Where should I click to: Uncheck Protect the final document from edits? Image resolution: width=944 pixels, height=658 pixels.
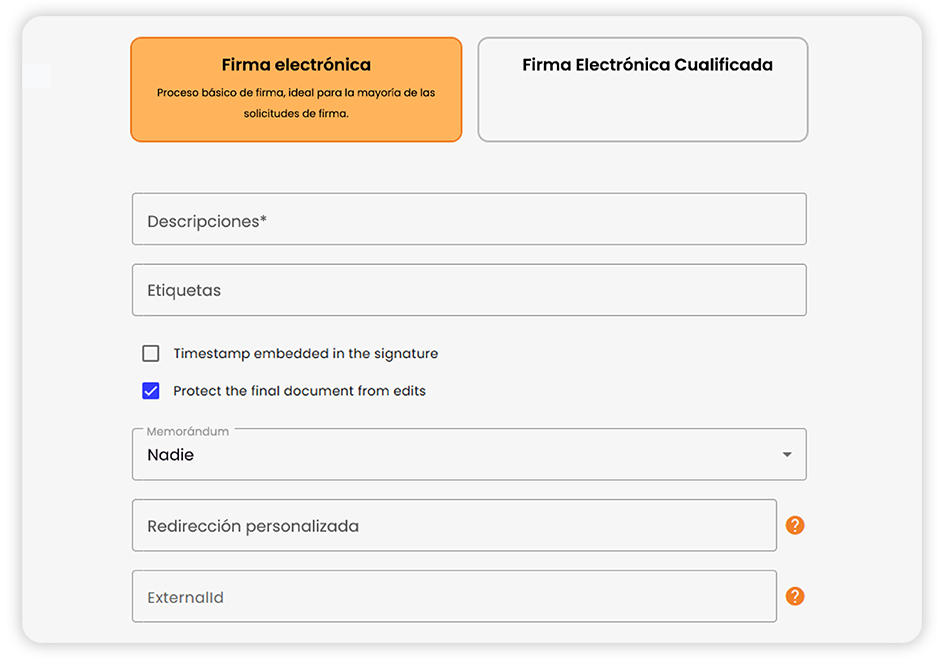tap(151, 391)
